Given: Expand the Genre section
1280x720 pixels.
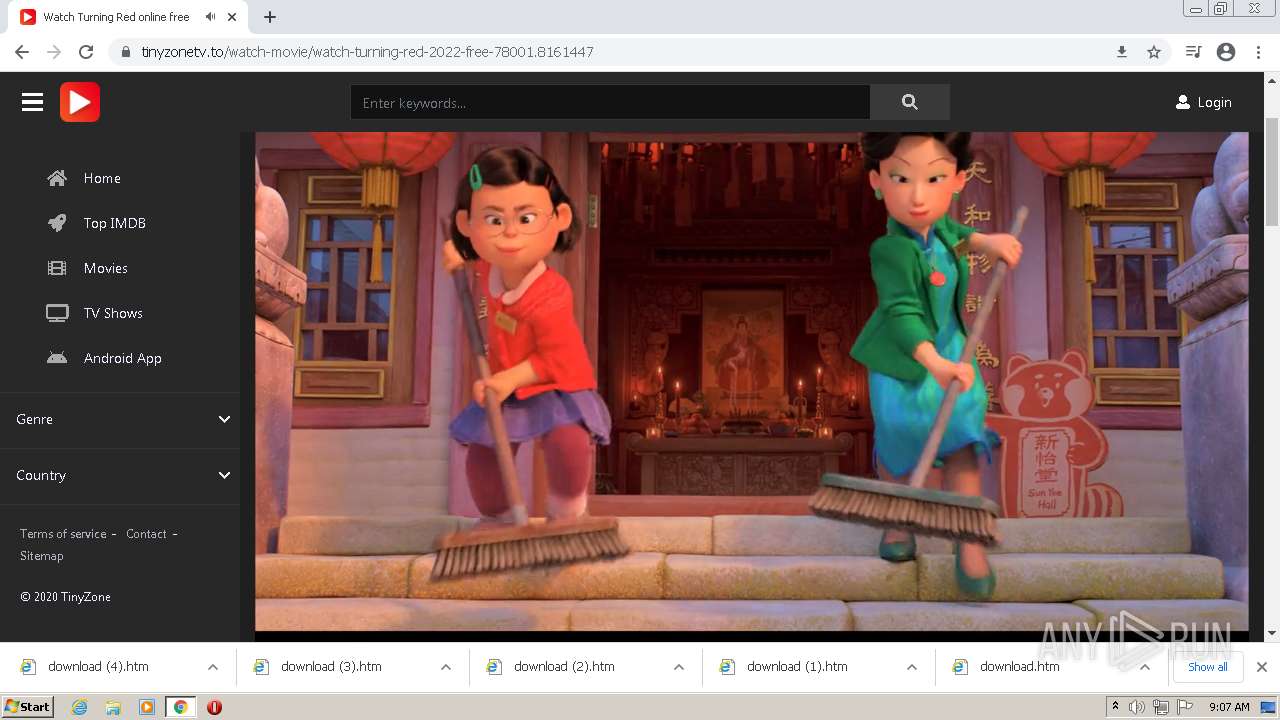Looking at the screenshot, I should 120,419.
